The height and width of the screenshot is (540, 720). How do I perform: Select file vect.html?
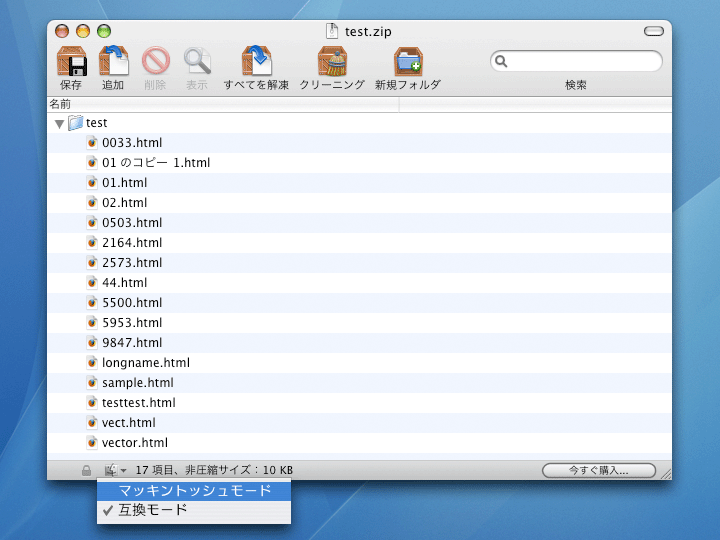(359, 423)
